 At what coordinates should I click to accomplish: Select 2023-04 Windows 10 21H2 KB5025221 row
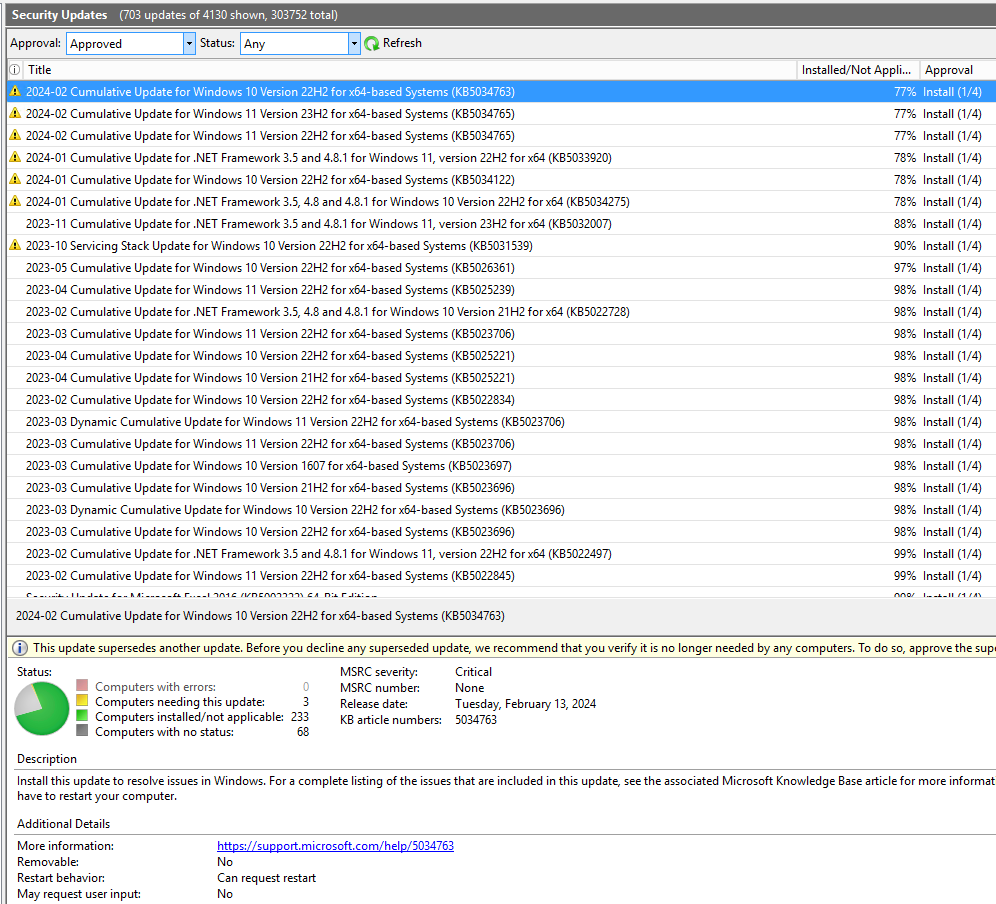[501, 378]
